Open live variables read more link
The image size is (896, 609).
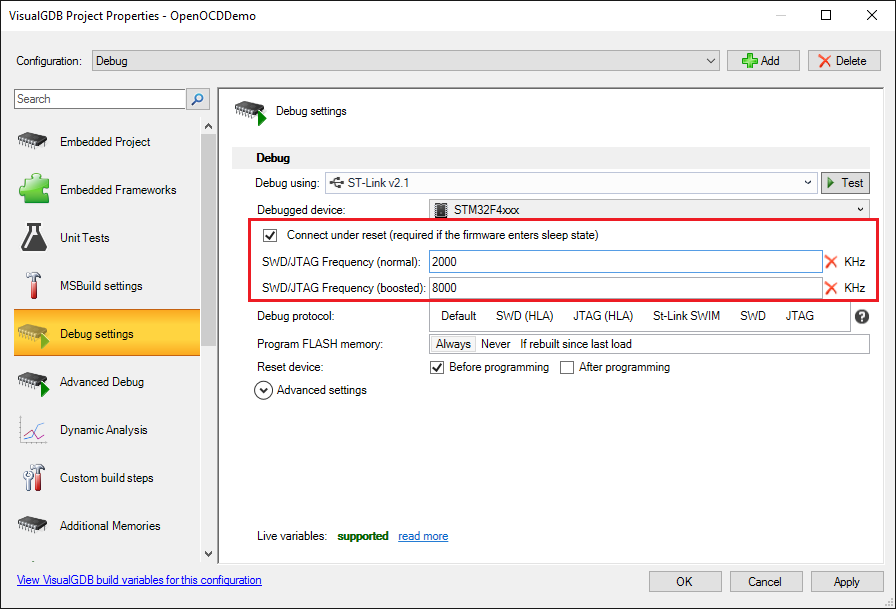(x=423, y=536)
